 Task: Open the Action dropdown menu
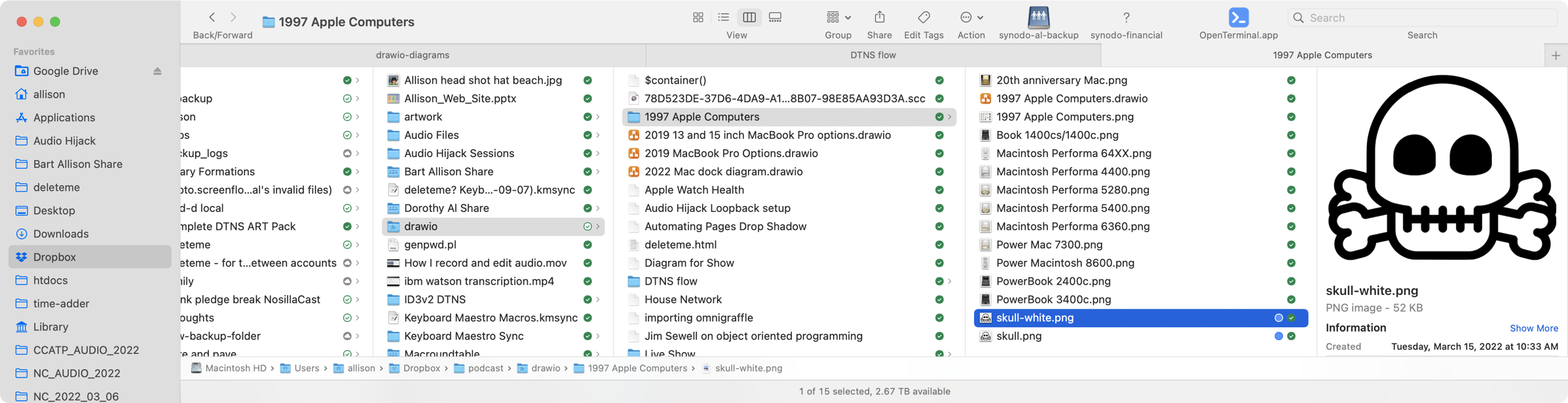coord(971,18)
